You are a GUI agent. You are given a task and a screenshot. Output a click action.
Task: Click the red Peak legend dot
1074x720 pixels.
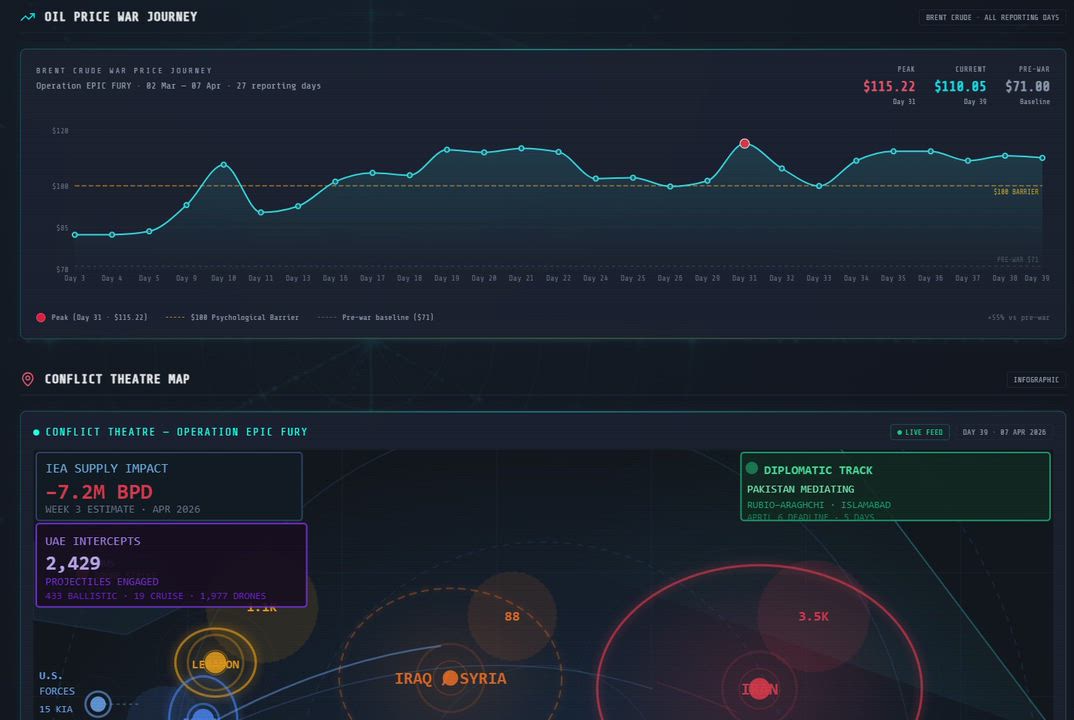[x=41, y=317]
